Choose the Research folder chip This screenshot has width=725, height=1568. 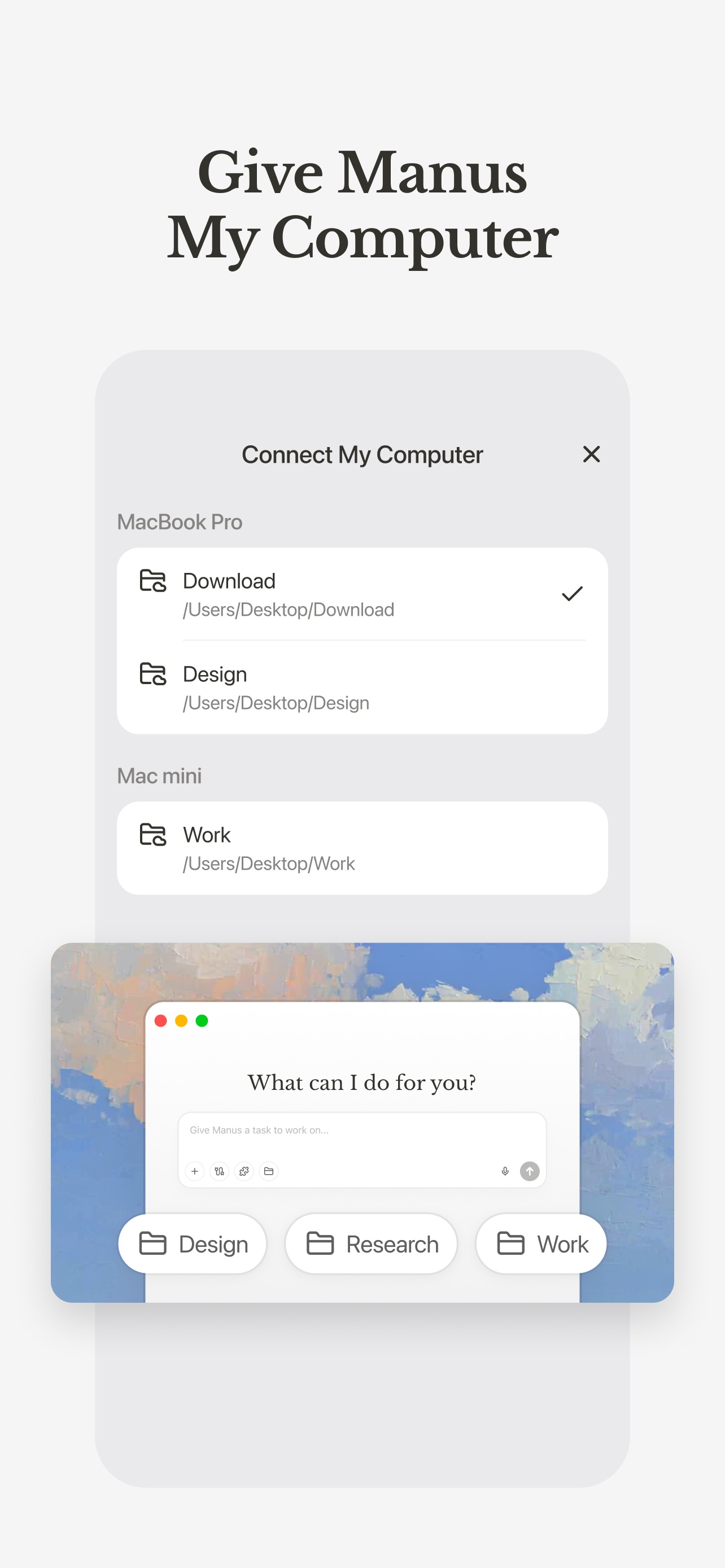pyautogui.click(x=372, y=1243)
